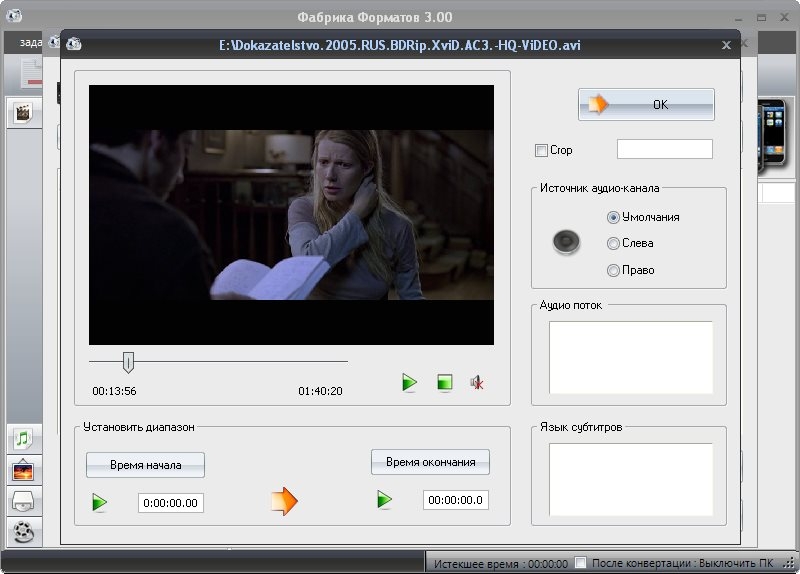Click the Время окончания button

(430, 462)
